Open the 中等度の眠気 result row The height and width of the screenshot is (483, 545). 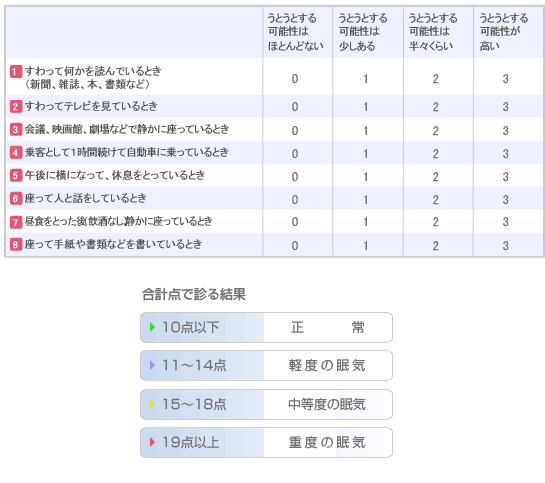pyautogui.click(x=267, y=404)
